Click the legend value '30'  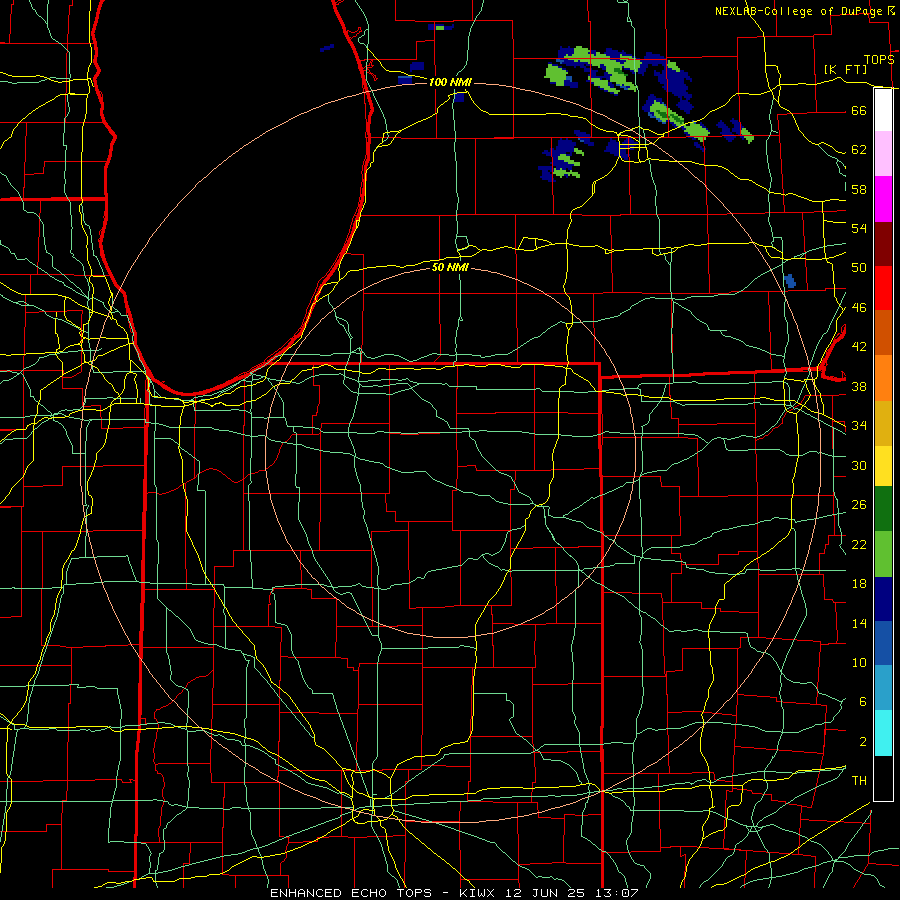(859, 465)
